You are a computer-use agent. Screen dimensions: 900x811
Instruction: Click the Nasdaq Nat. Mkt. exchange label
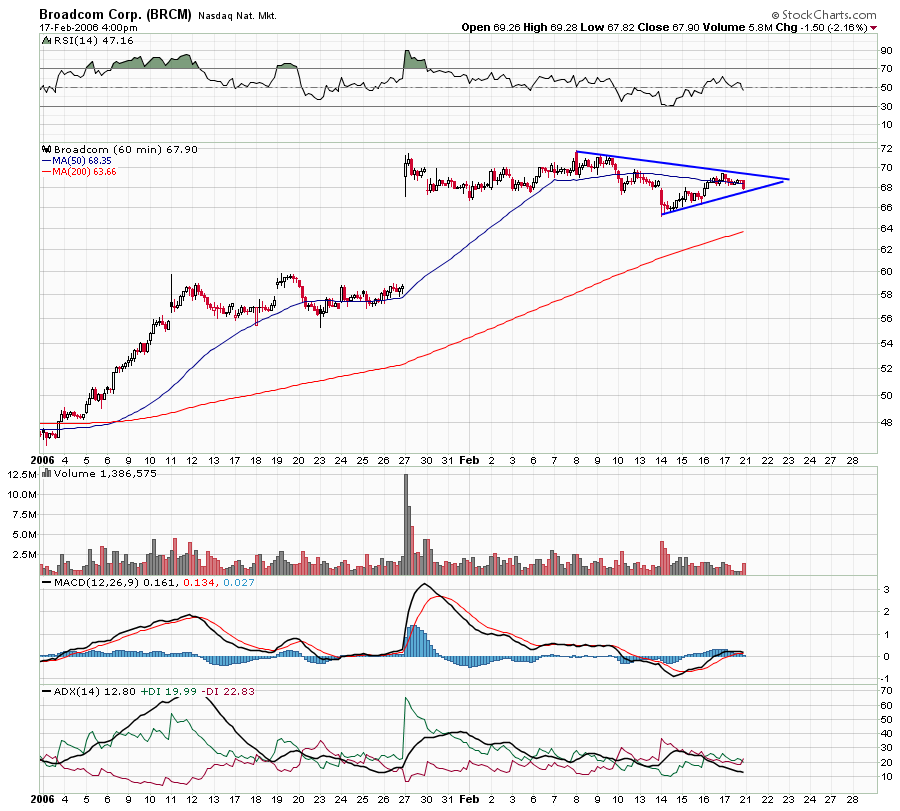[x=237, y=16]
